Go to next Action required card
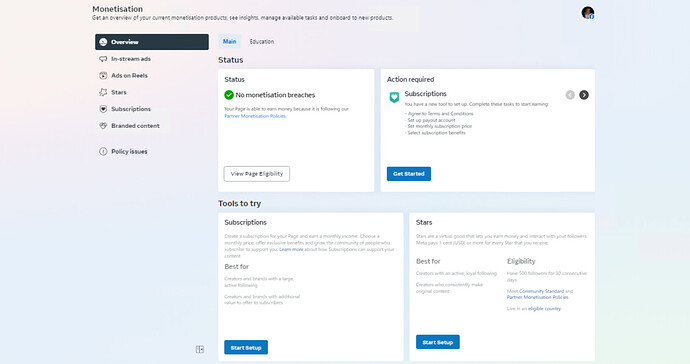The width and height of the screenshot is (690, 364). click(x=584, y=95)
